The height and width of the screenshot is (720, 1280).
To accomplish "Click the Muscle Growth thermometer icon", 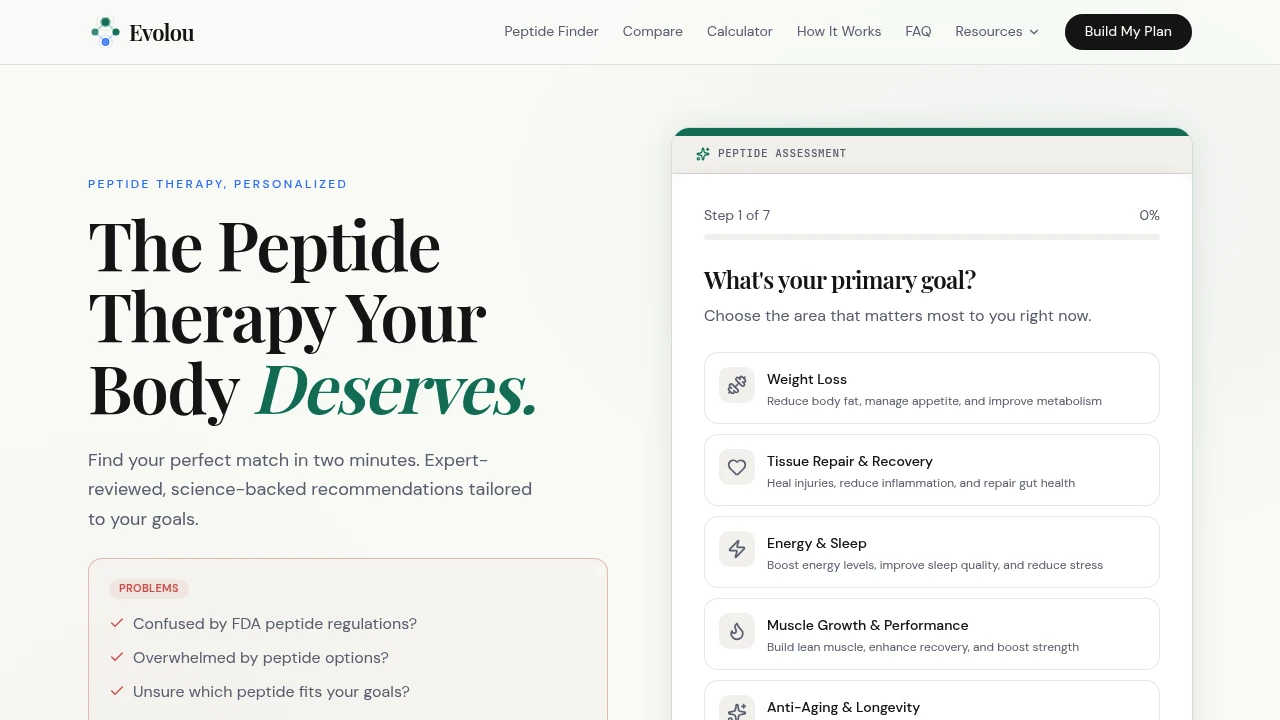I will pos(737,631).
